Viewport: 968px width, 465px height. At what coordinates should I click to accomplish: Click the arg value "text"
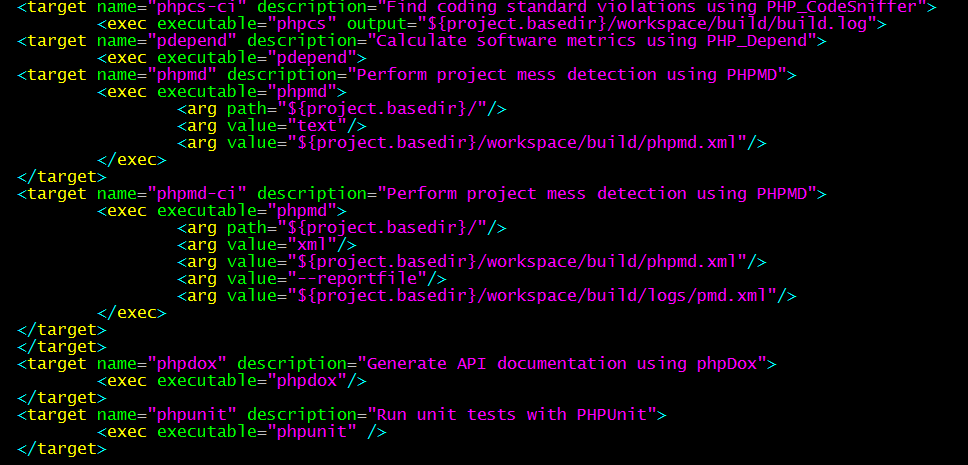coord(317,126)
